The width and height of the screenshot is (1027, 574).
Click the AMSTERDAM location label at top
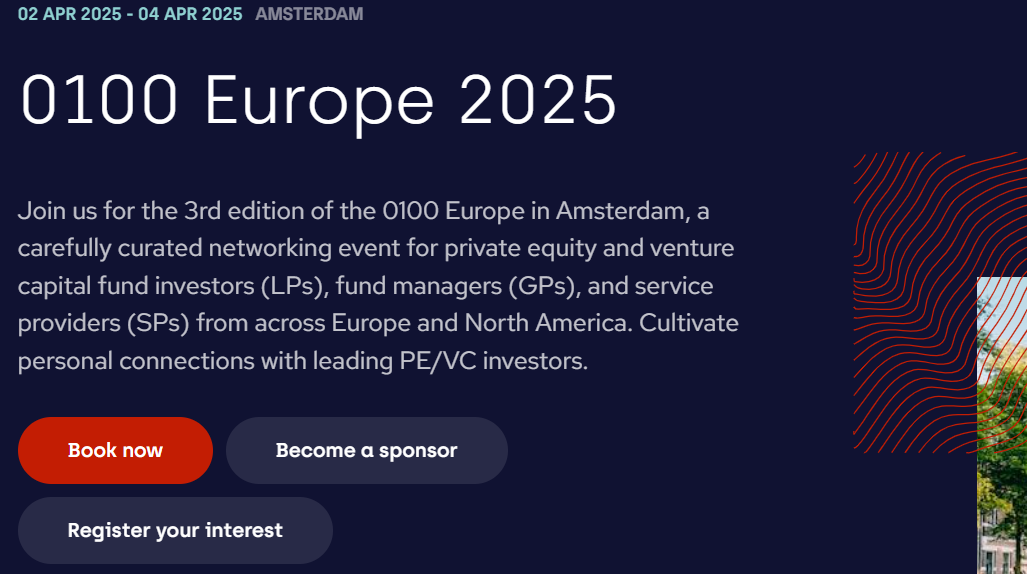pos(309,14)
